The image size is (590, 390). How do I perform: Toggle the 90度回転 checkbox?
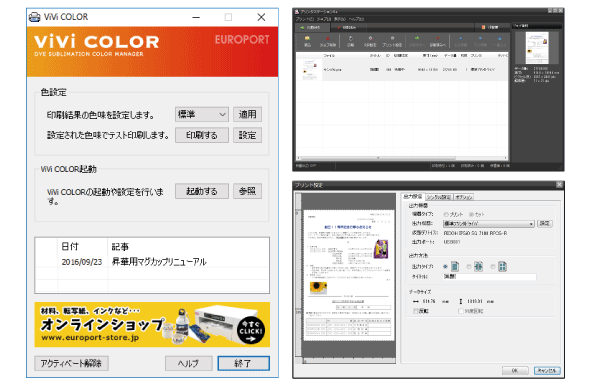(461, 311)
